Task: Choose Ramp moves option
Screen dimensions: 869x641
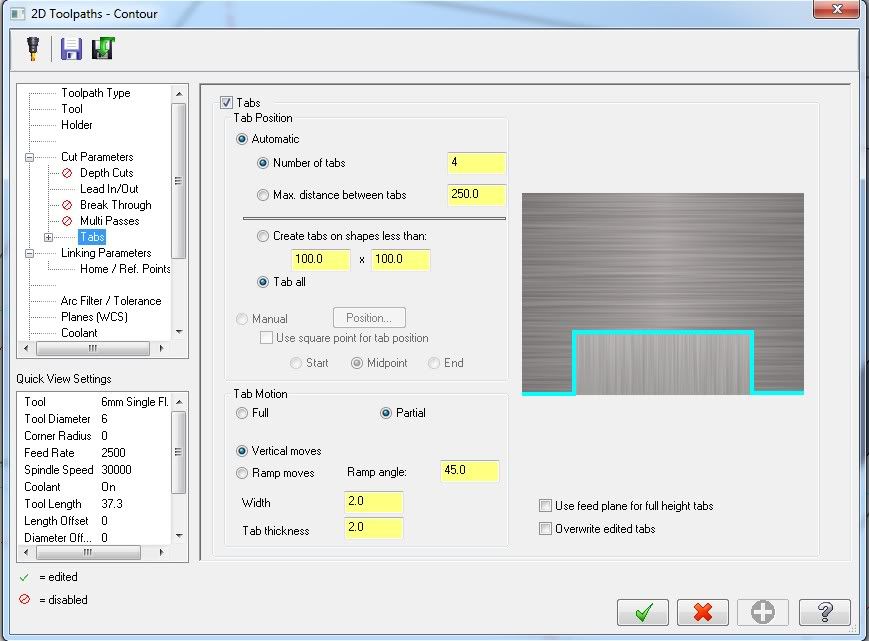Action: coord(242,473)
